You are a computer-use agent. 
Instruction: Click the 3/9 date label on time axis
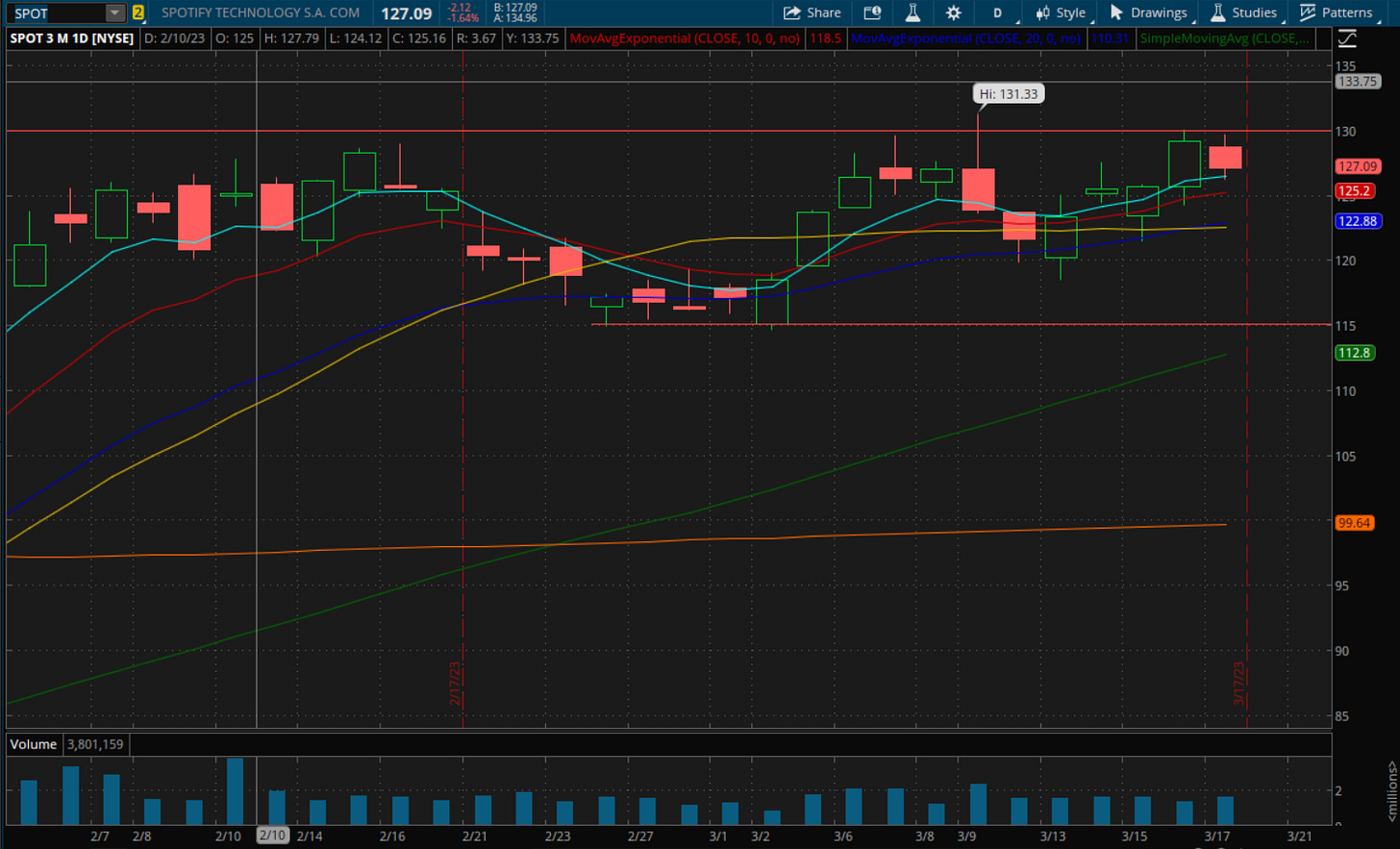coord(966,836)
